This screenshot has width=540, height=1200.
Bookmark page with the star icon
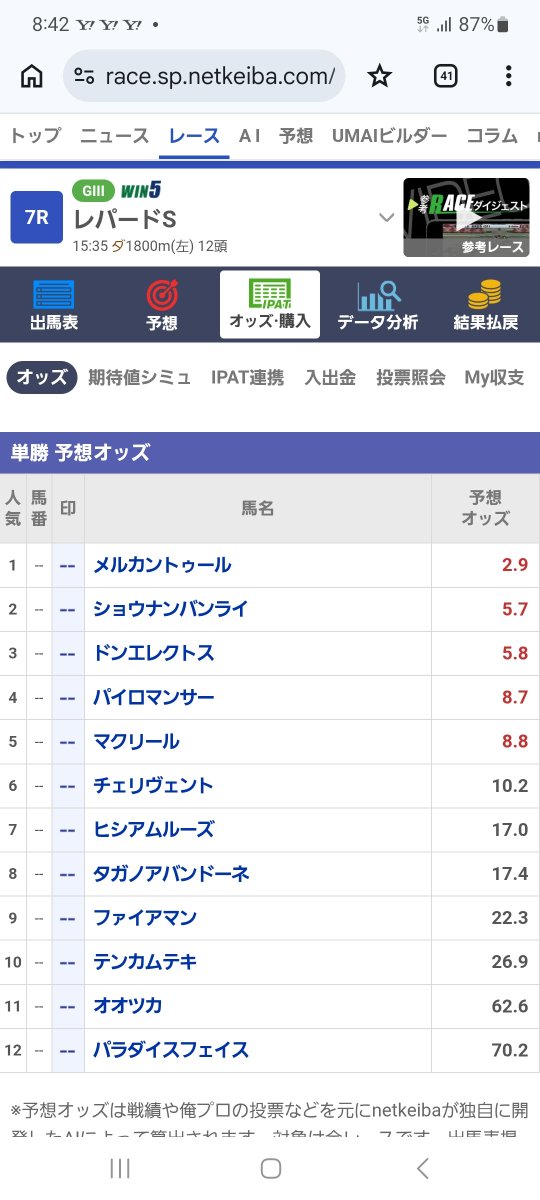380,77
